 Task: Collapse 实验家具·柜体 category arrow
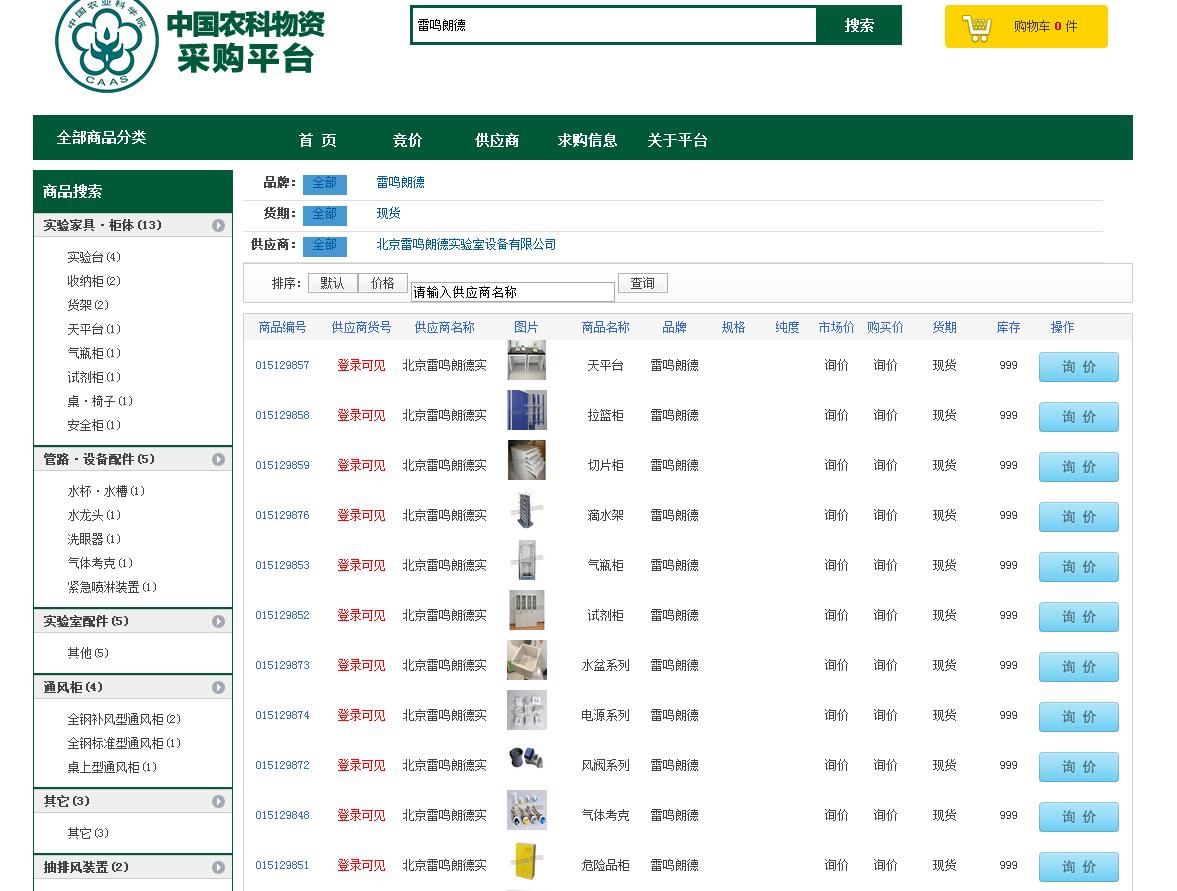pos(218,225)
